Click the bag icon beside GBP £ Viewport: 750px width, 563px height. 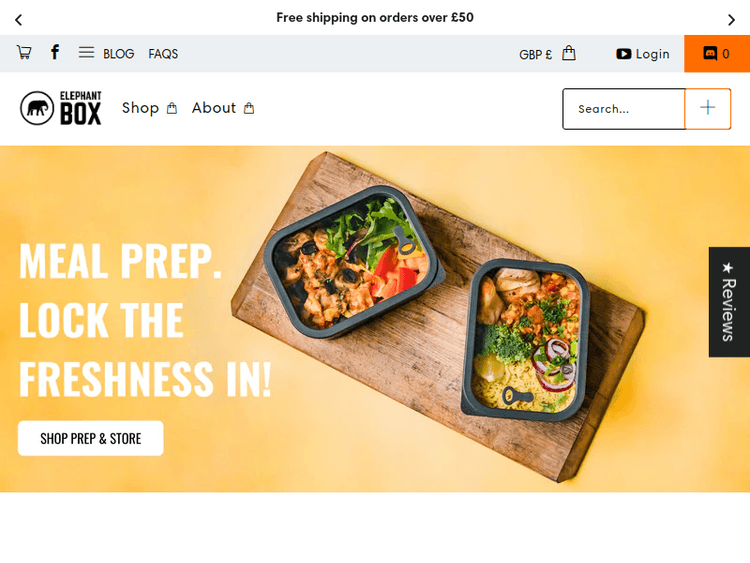click(x=569, y=53)
